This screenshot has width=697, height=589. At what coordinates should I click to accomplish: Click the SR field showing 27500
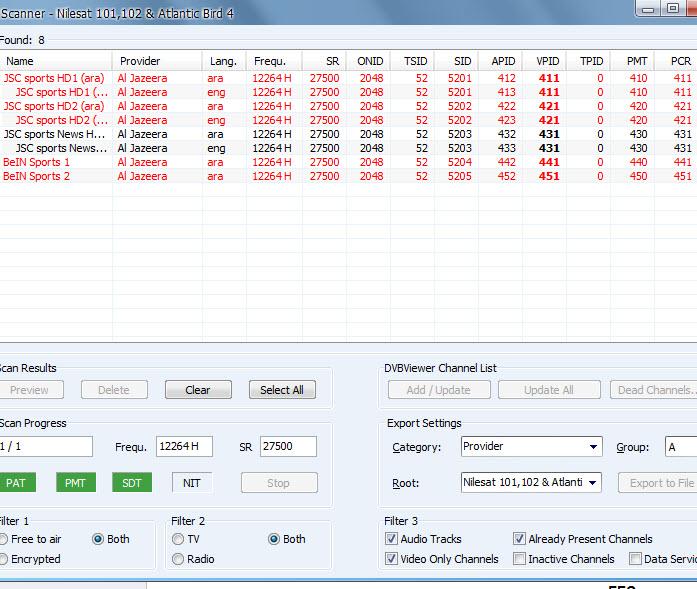point(288,446)
